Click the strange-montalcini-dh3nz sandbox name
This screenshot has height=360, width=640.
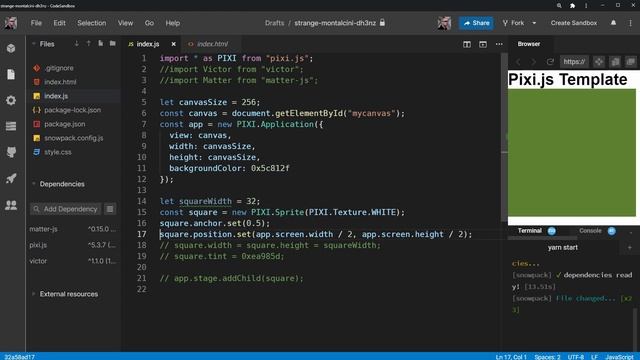(x=335, y=23)
